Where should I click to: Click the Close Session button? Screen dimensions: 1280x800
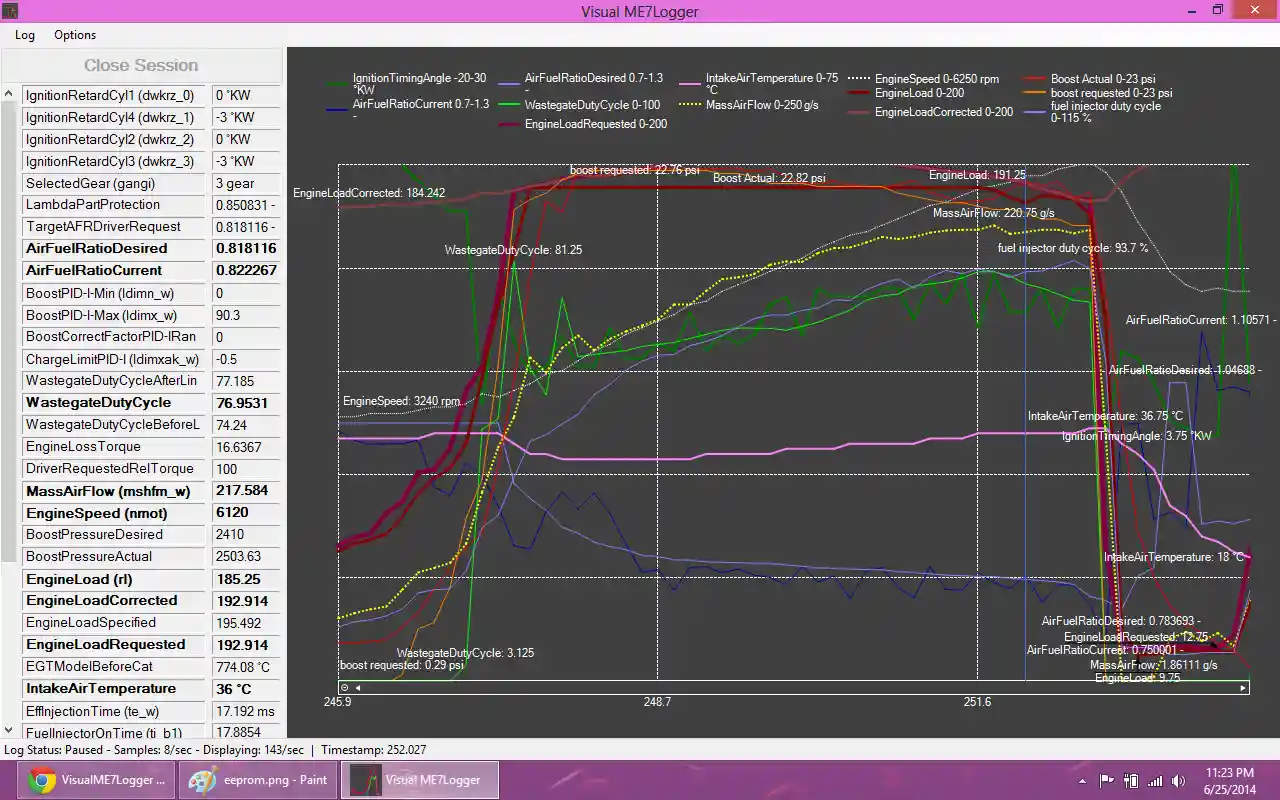[x=141, y=66]
